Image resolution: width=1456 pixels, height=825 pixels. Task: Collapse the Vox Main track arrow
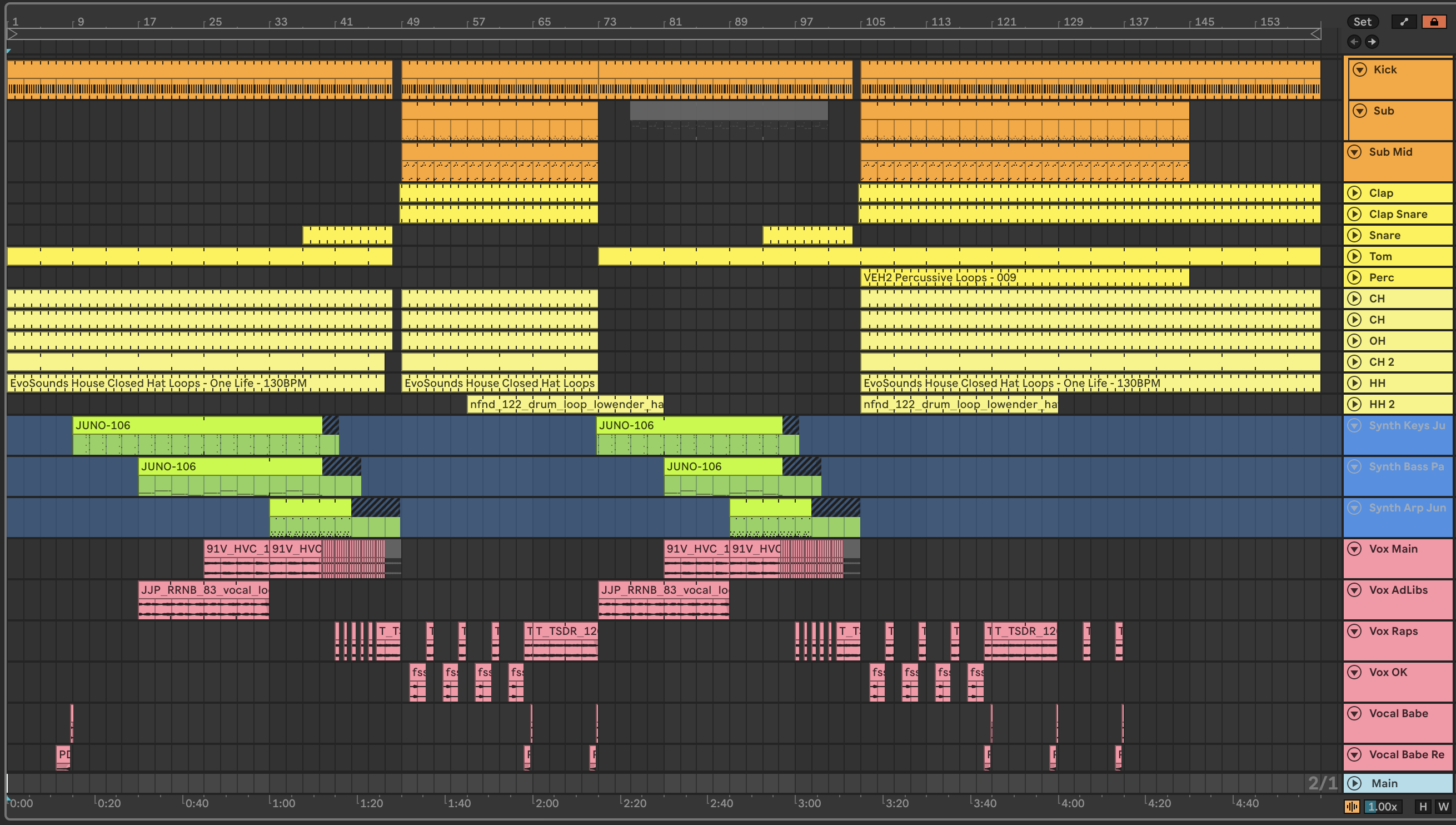pos(1354,549)
